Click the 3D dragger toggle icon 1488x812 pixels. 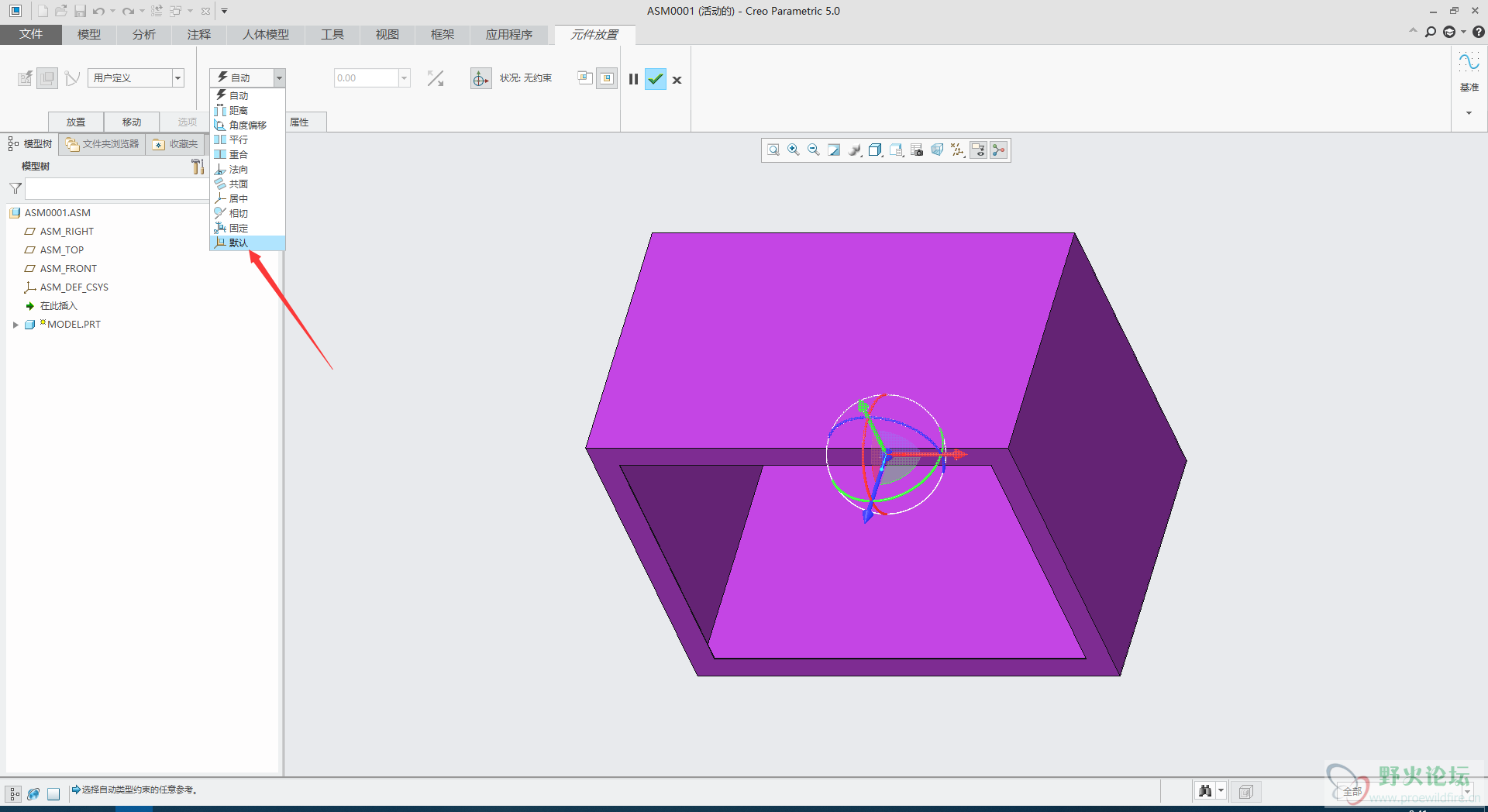(480, 79)
